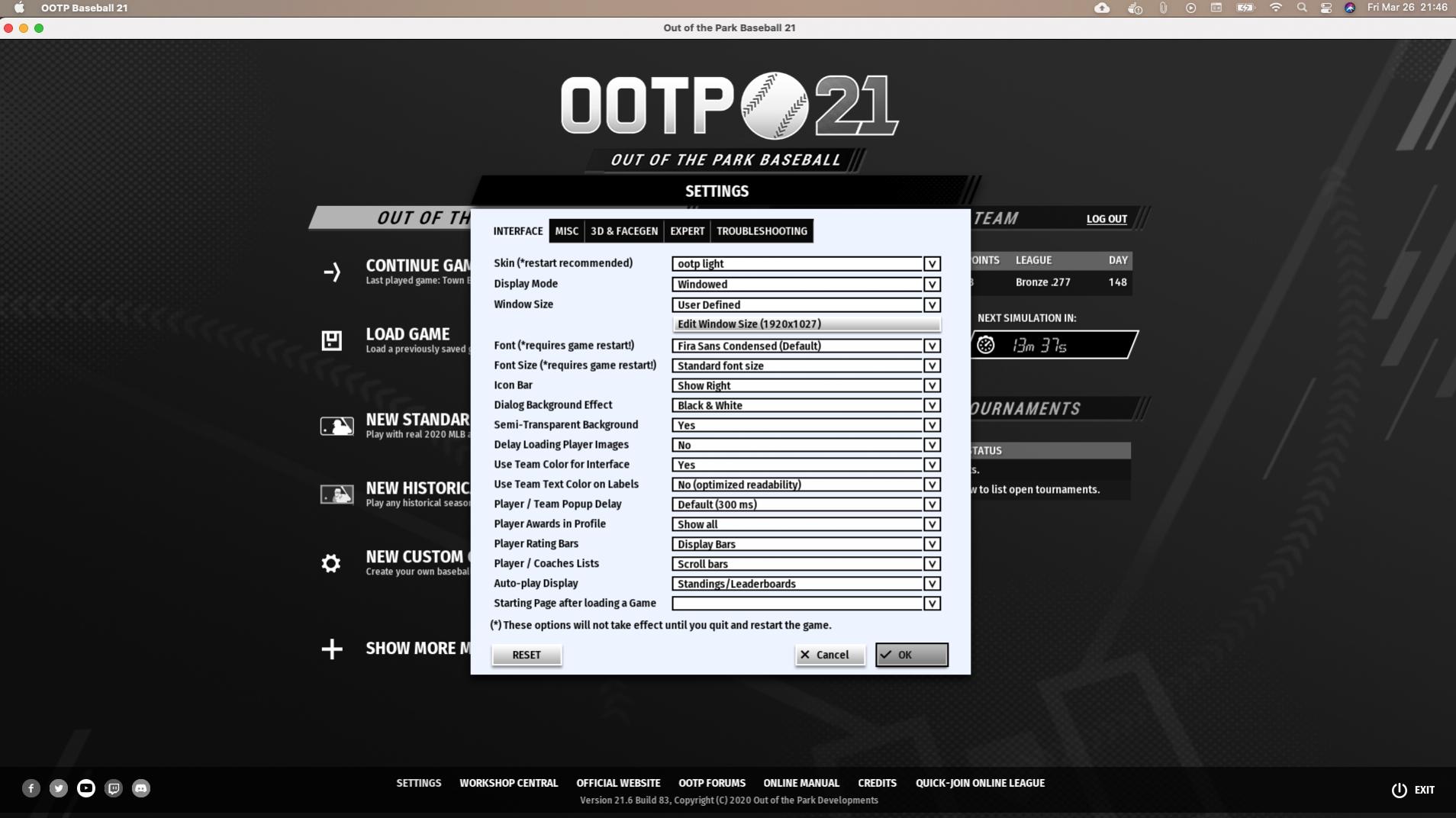Click the New Standard Game MLB icon
Image resolution: width=1456 pixels, height=818 pixels.
[x=337, y=426]
